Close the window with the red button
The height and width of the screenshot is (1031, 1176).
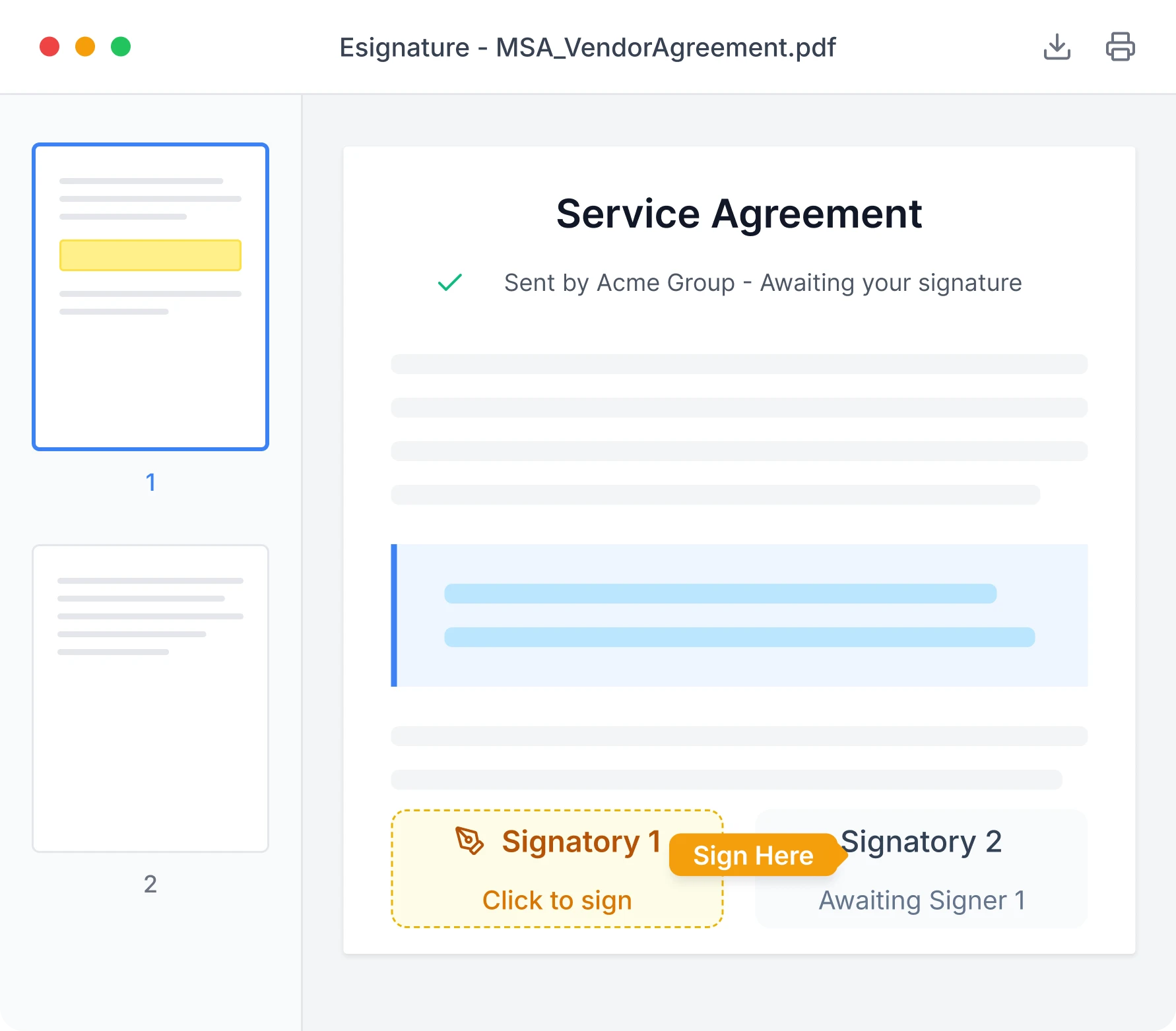point(49,47)
